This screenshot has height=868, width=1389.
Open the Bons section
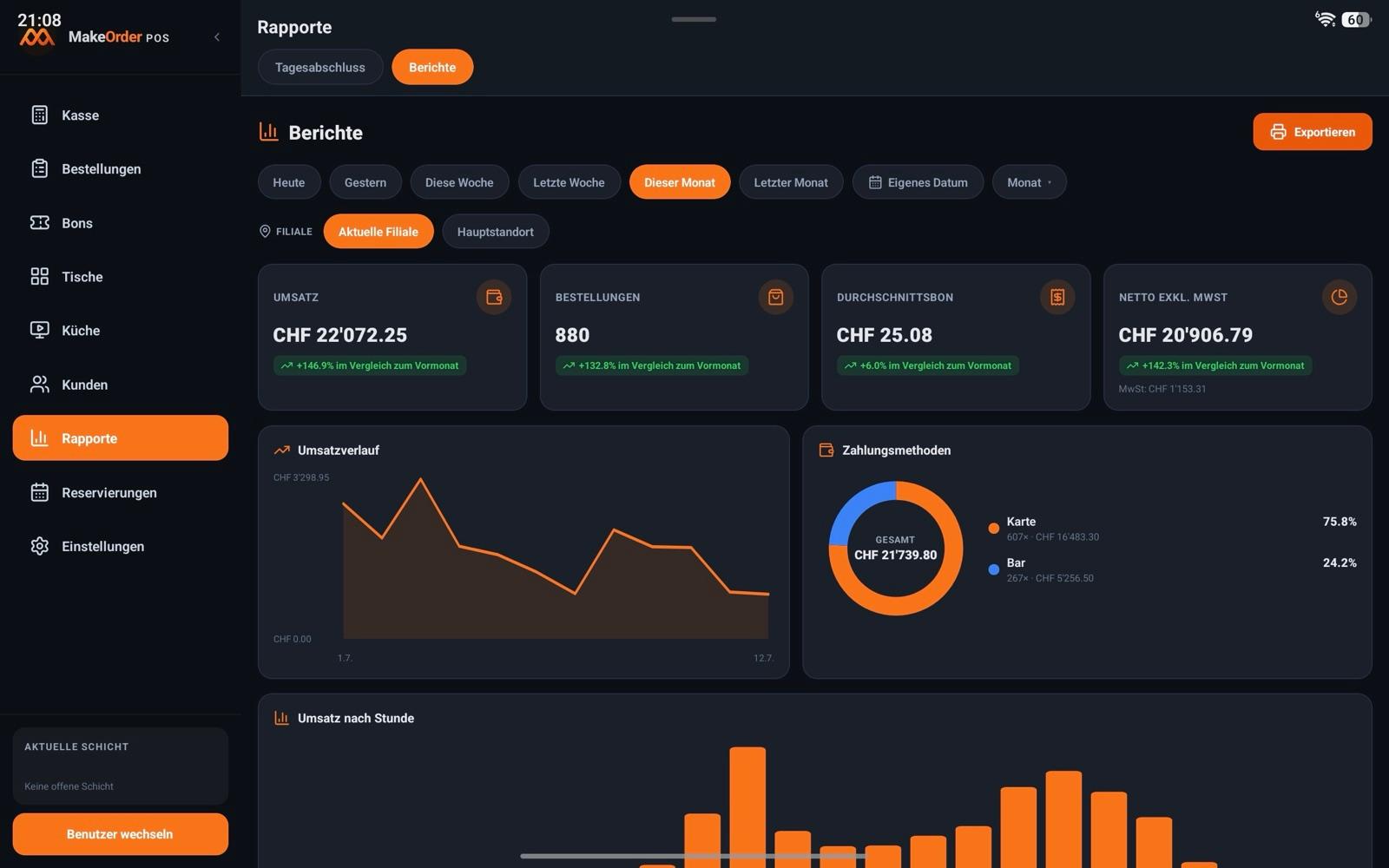121,223
